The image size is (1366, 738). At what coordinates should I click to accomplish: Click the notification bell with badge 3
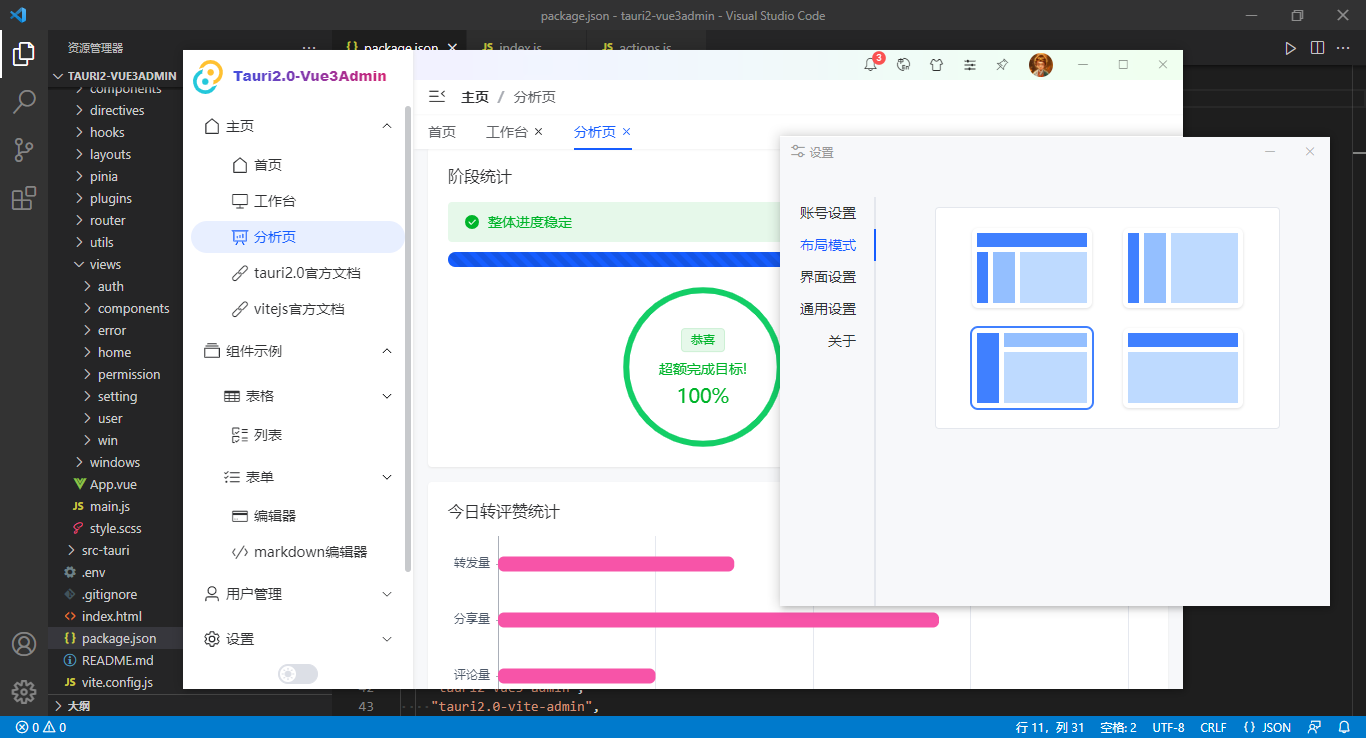(x=871, y=65)
